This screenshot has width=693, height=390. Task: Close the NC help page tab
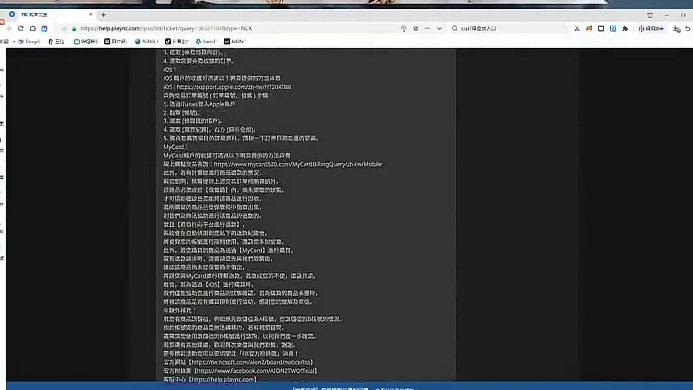[91, 14]
